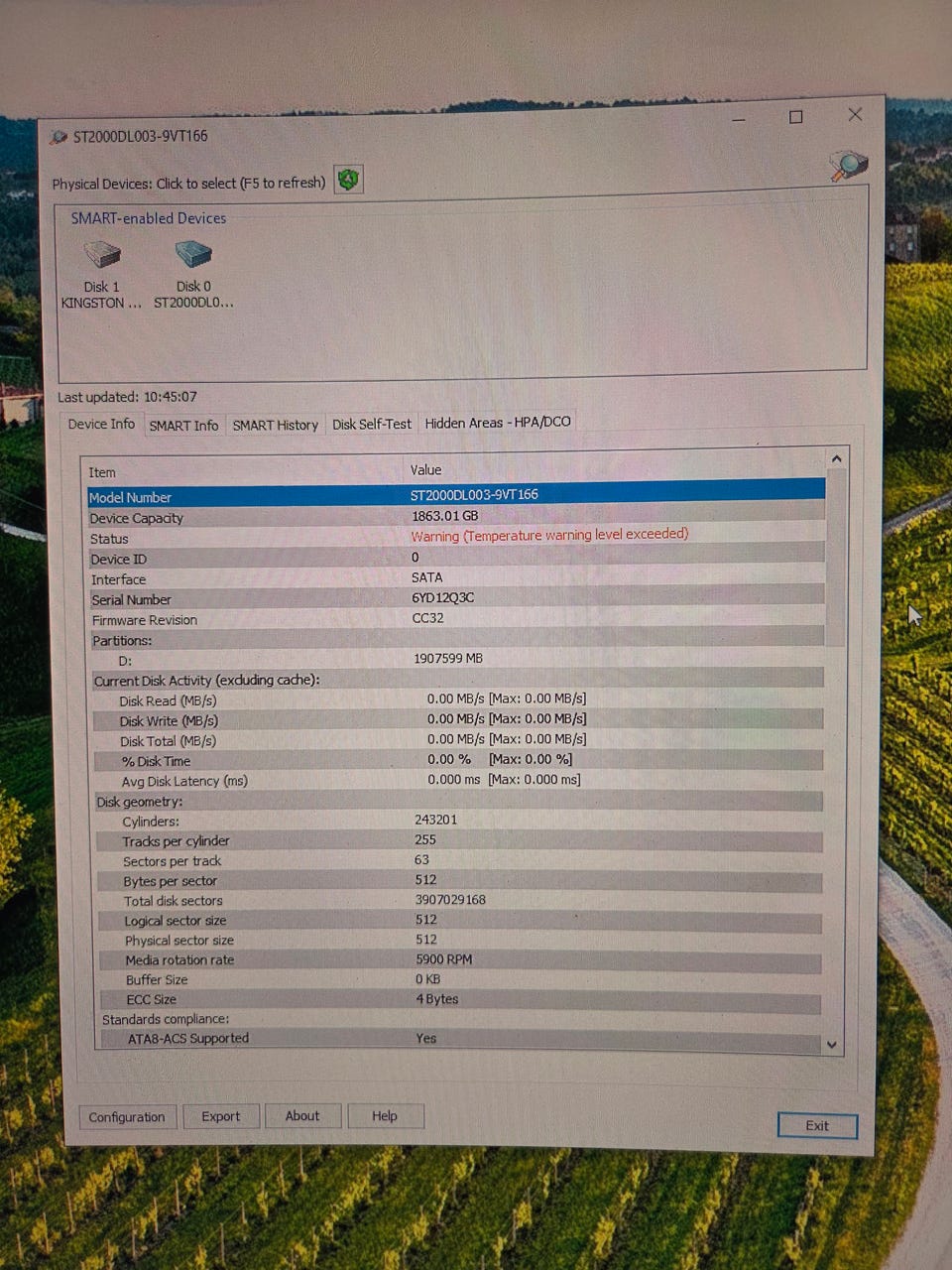Click the Configuration button

pyautogui.click(x=127, y=1117)
